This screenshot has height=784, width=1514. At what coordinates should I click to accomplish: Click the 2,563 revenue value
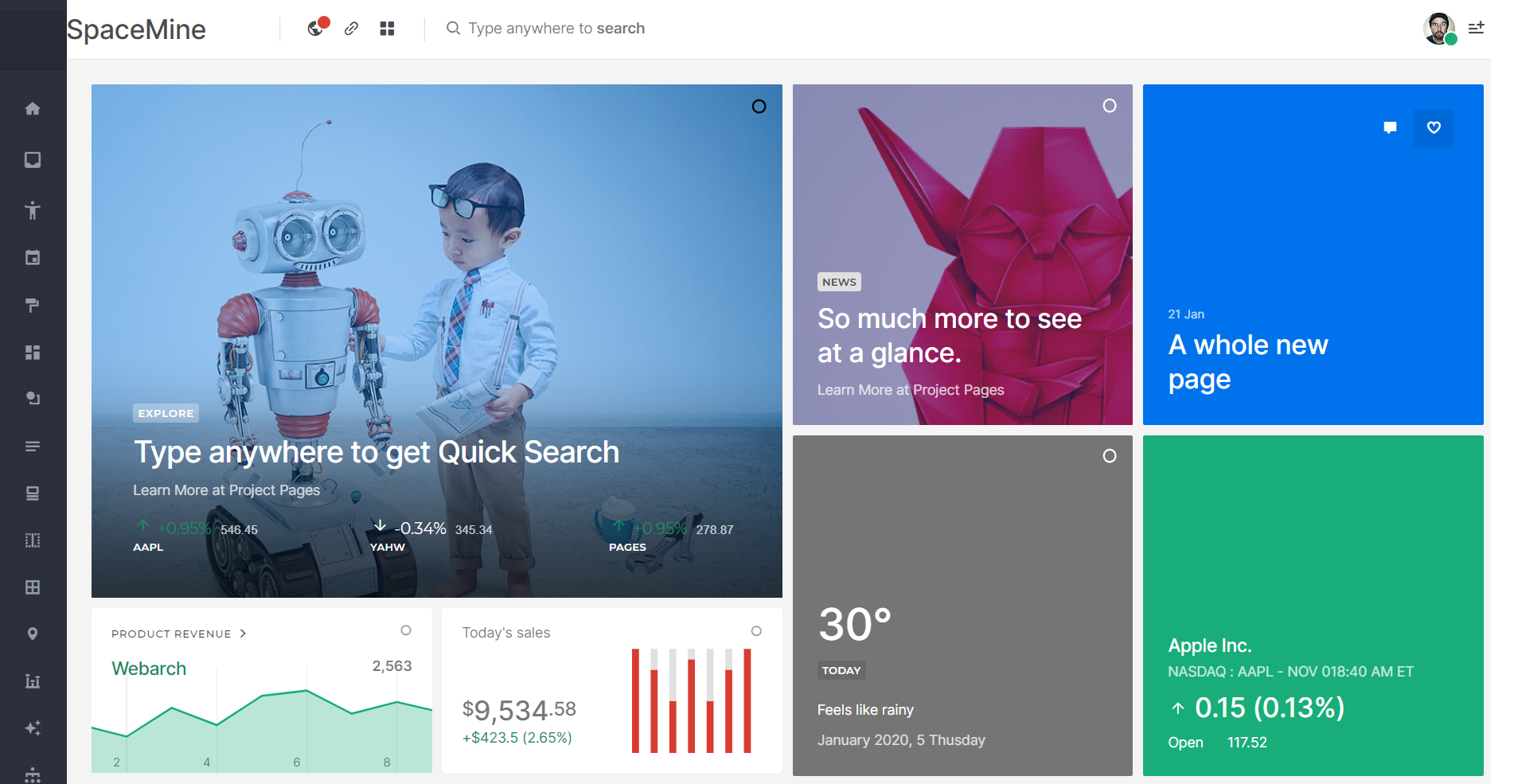392,666
